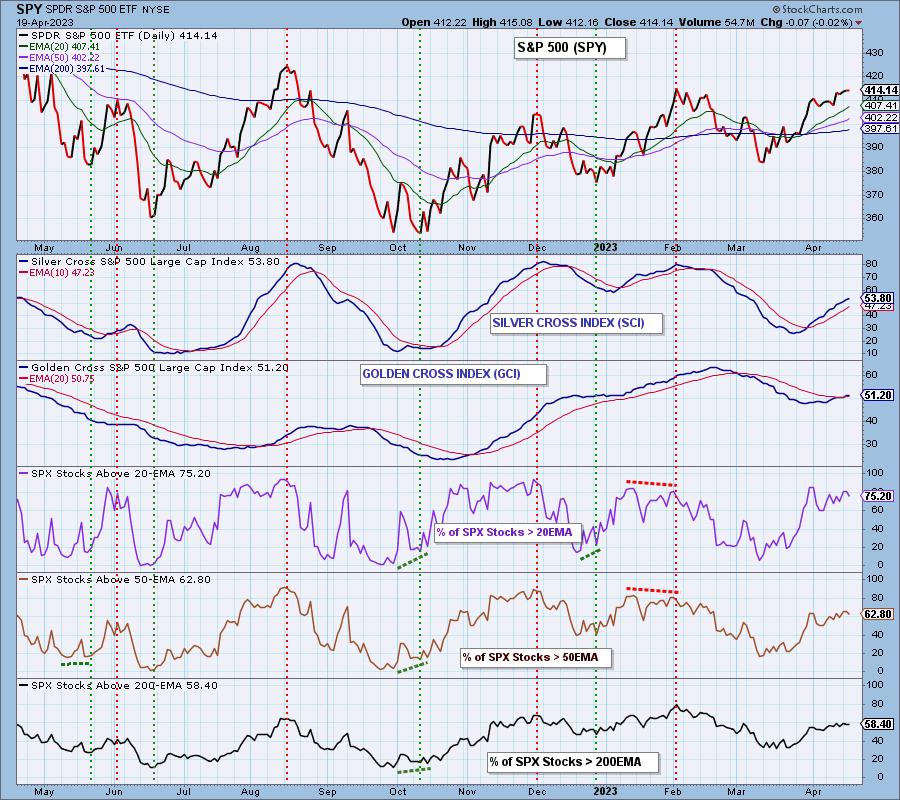Click the StockCharts.com watermark text
This screenshot has height=800, width=900.
click(817, 9)
